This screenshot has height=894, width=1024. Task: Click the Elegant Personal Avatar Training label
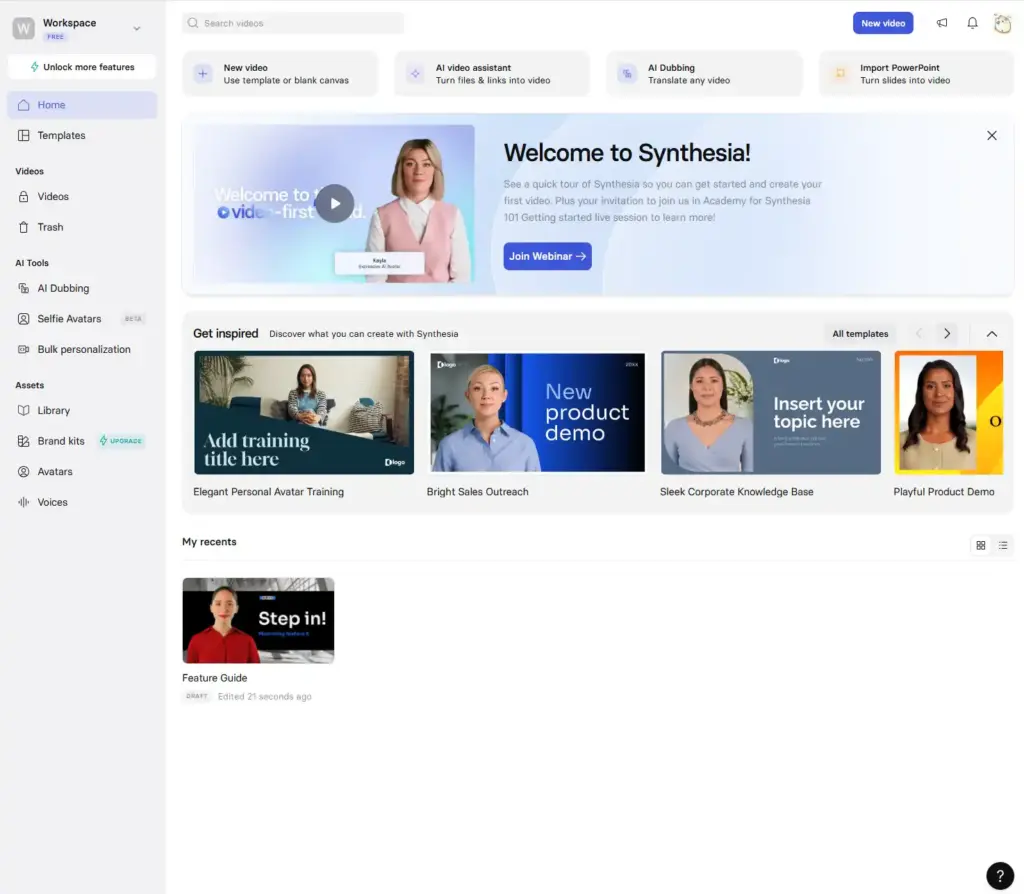coord(268,492)
